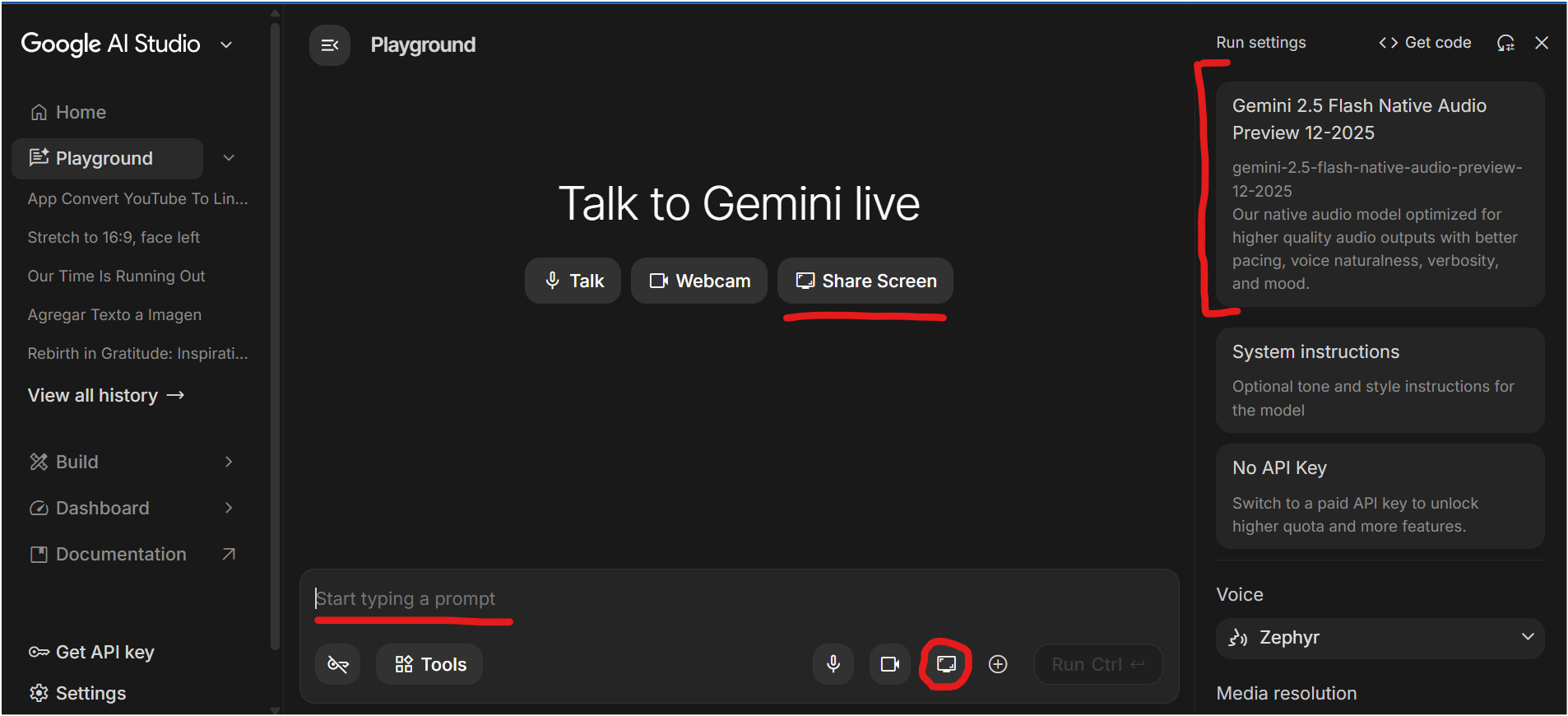Open history item Our Time Is Running Out
Viewport: 1568px width, 716px height.
pyautogui.click(x=116, y=276)
